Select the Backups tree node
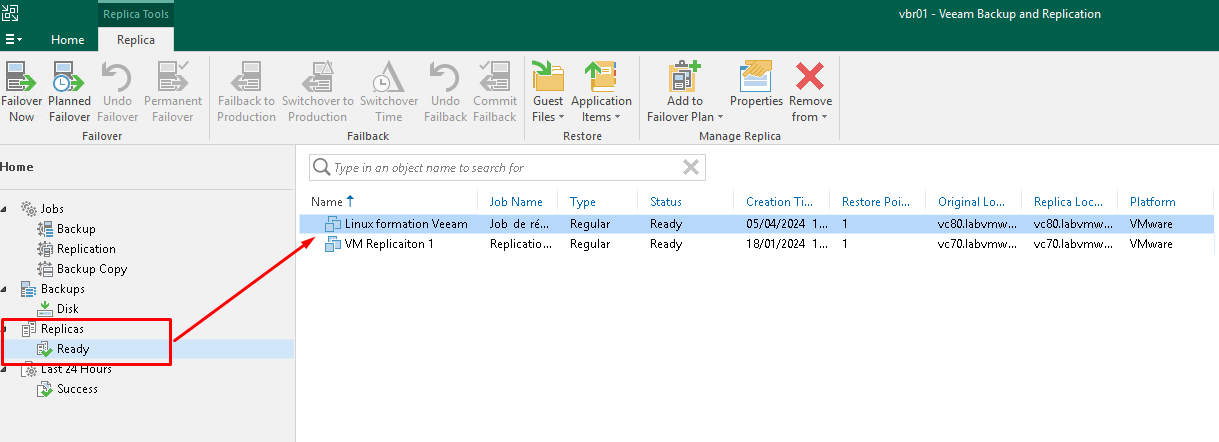The width and height of the screenshot is (1219, 442). click(x=62, y=289)
